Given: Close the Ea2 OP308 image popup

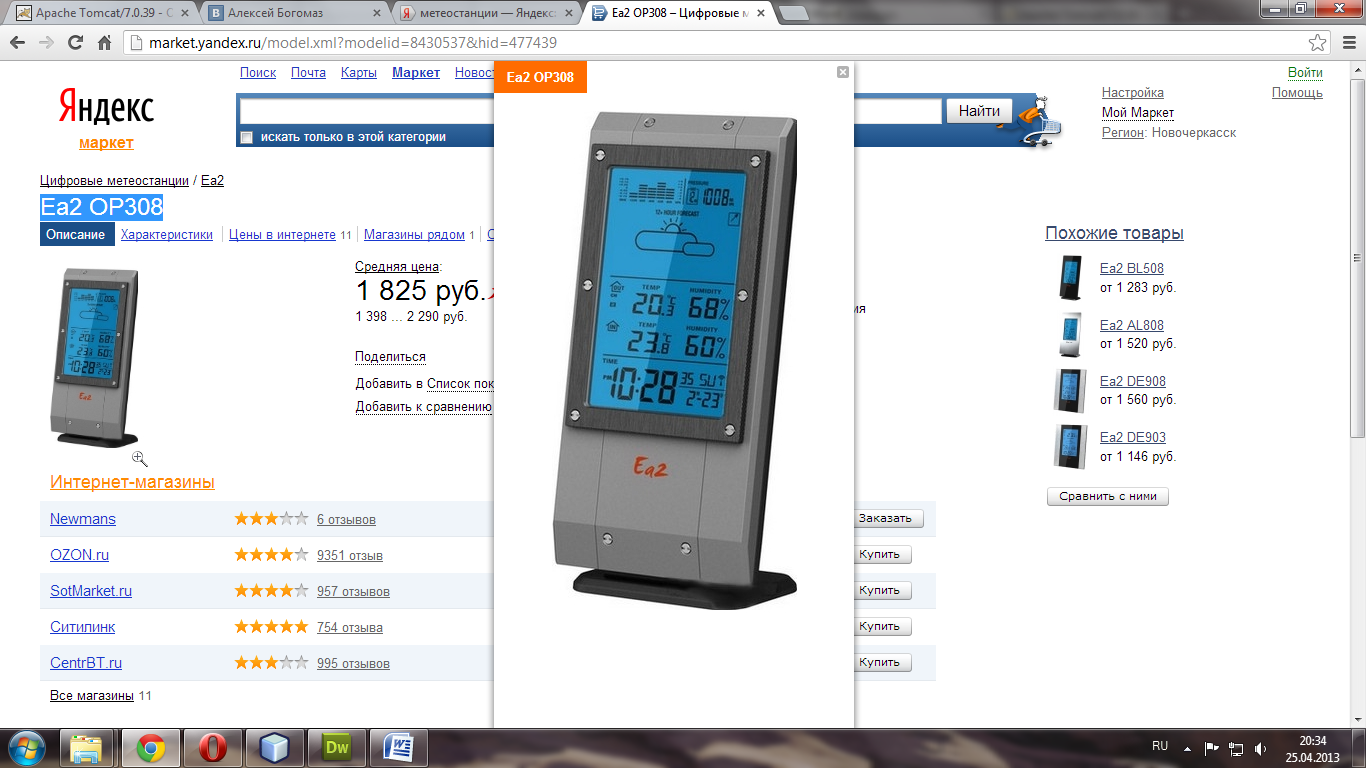Looking at the screenshot, I should [x=843, y=72].
